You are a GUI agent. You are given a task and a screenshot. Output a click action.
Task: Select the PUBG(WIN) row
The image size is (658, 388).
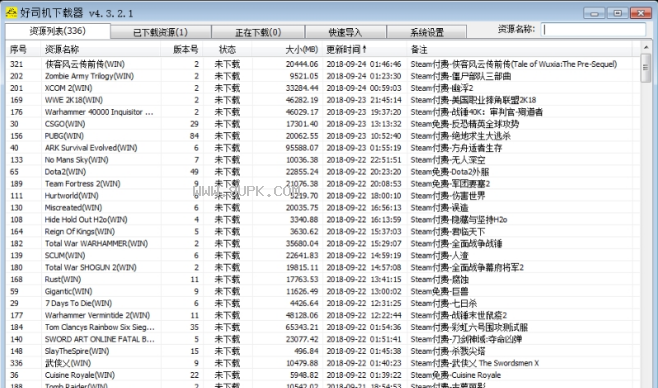click(x=323, y=136)
